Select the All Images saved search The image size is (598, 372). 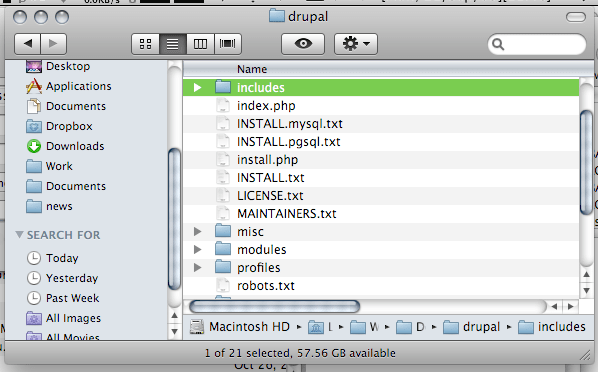64,318
